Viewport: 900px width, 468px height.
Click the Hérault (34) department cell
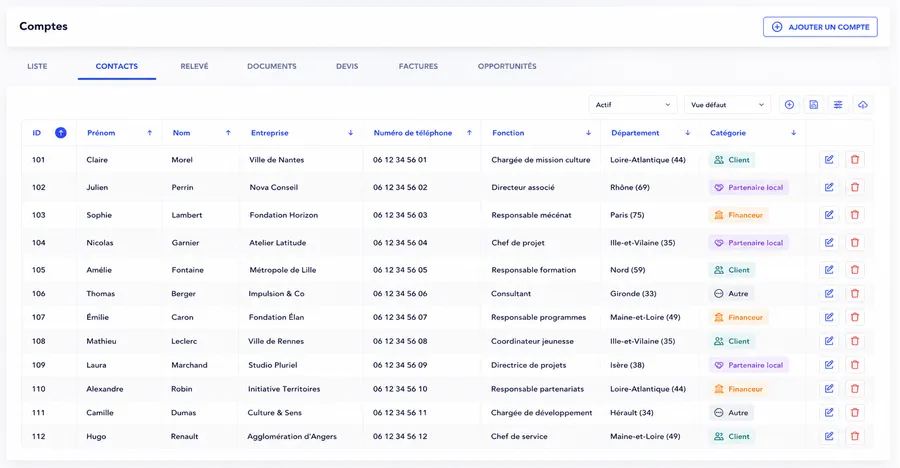pos(632,412)
